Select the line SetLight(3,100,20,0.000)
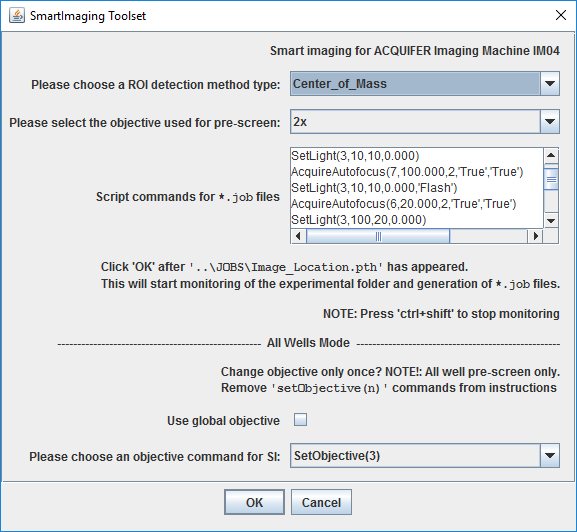The width and height of the screenshot is (577, 532). point(359,220)
